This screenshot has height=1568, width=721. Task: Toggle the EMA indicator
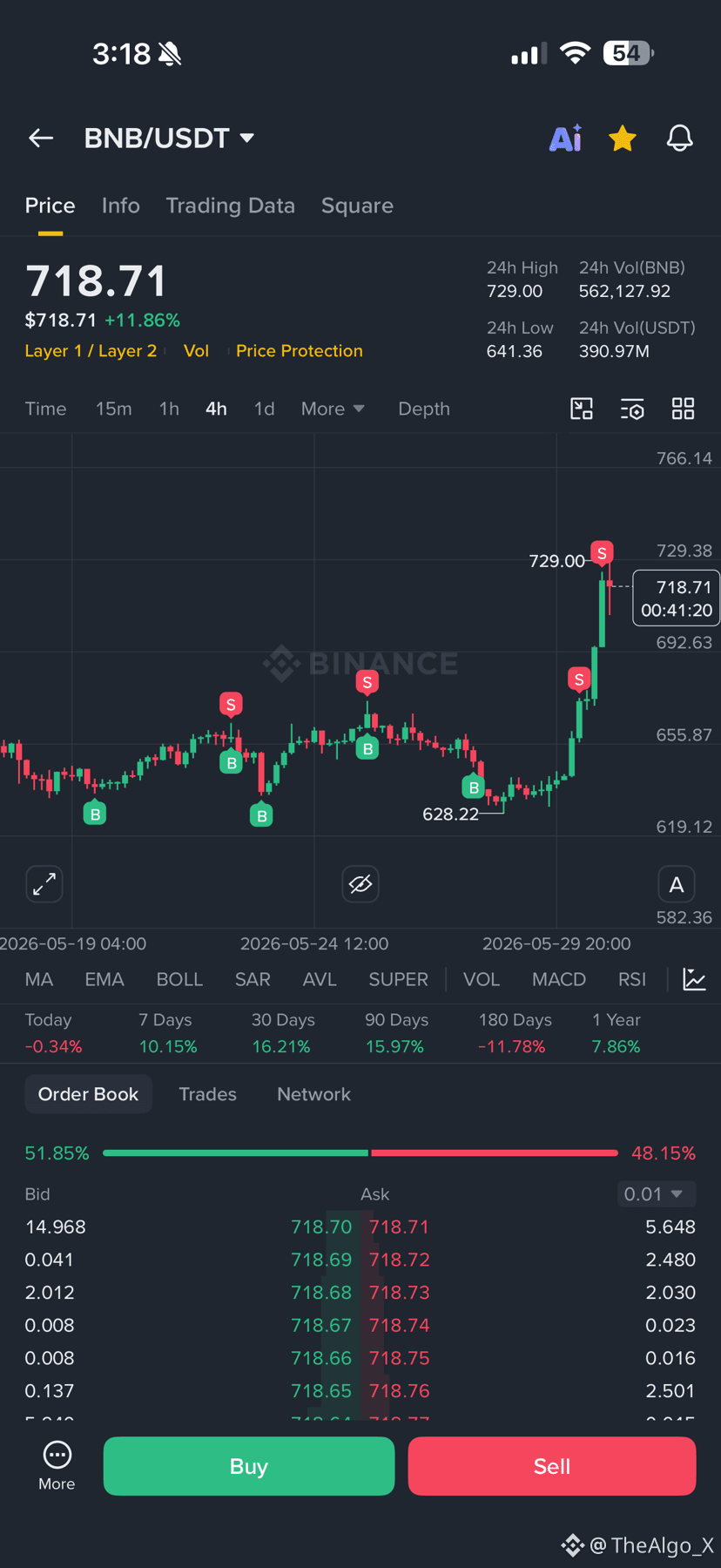[104, 979]
